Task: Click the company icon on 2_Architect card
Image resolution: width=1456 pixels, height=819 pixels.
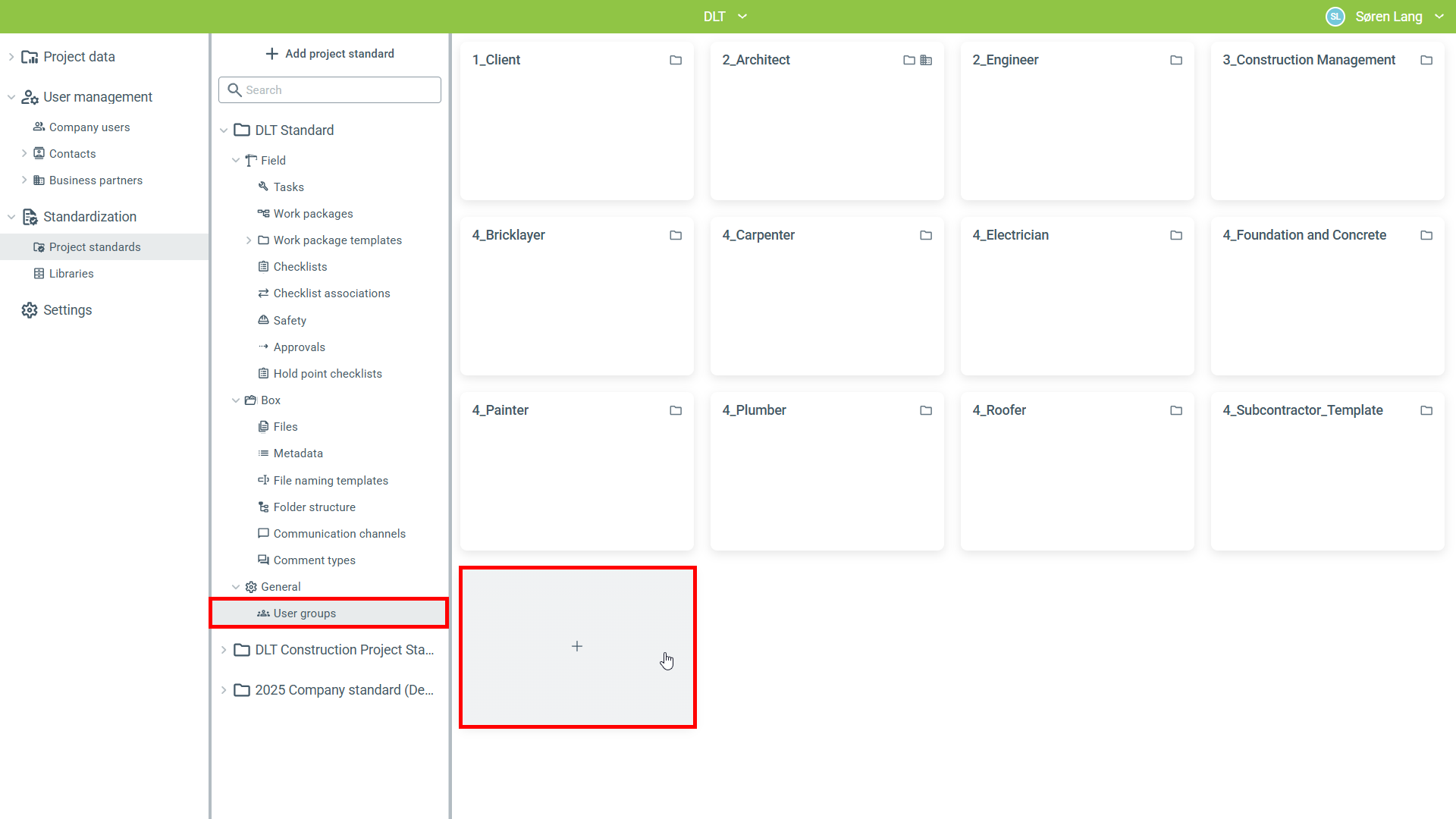Action: (926, 60)
